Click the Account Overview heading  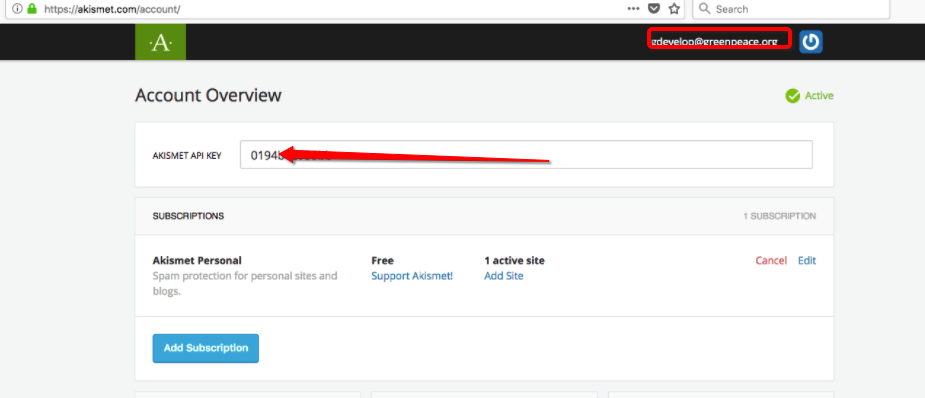point(208,95)
